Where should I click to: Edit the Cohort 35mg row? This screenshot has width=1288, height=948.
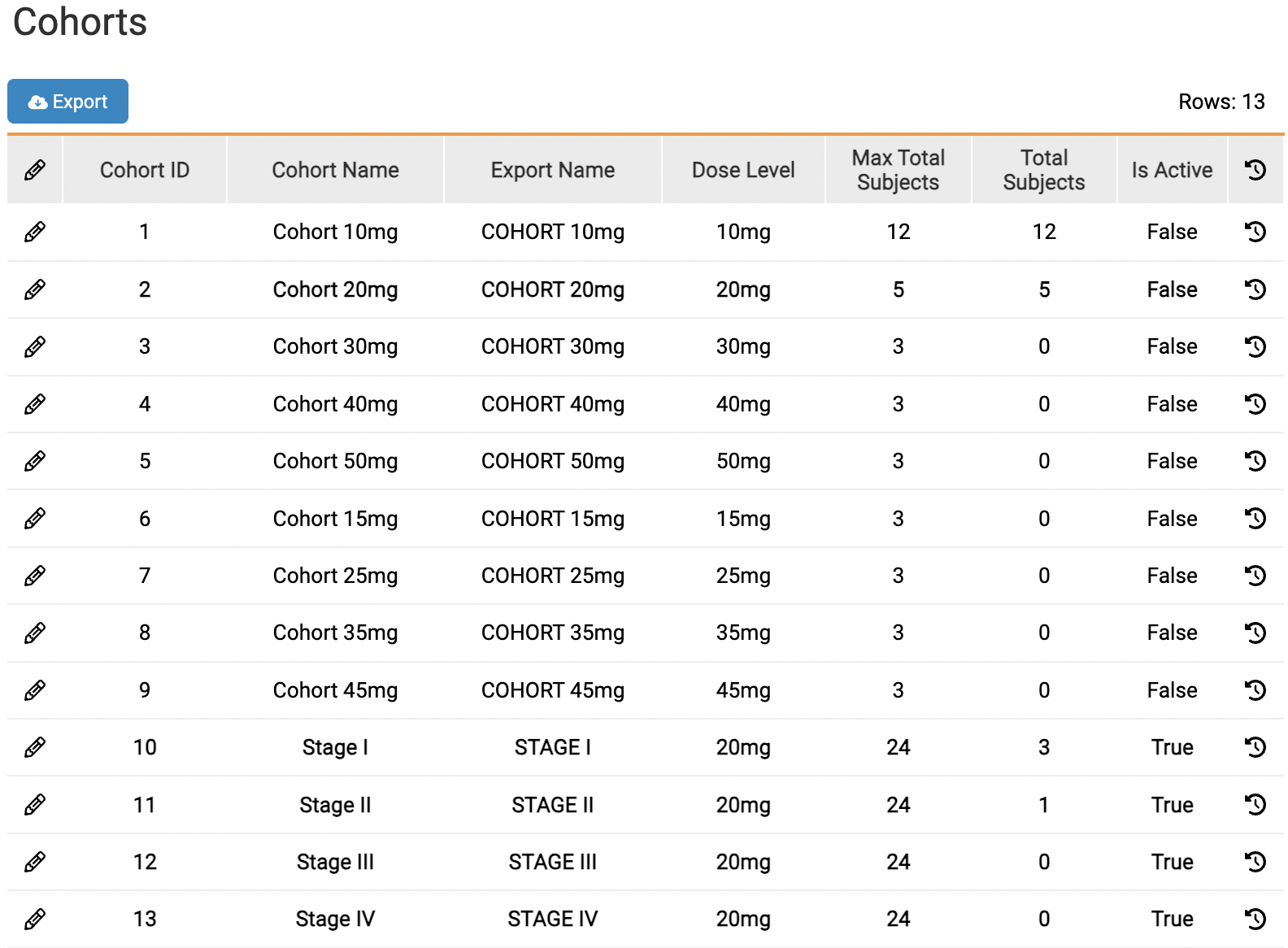35,633
